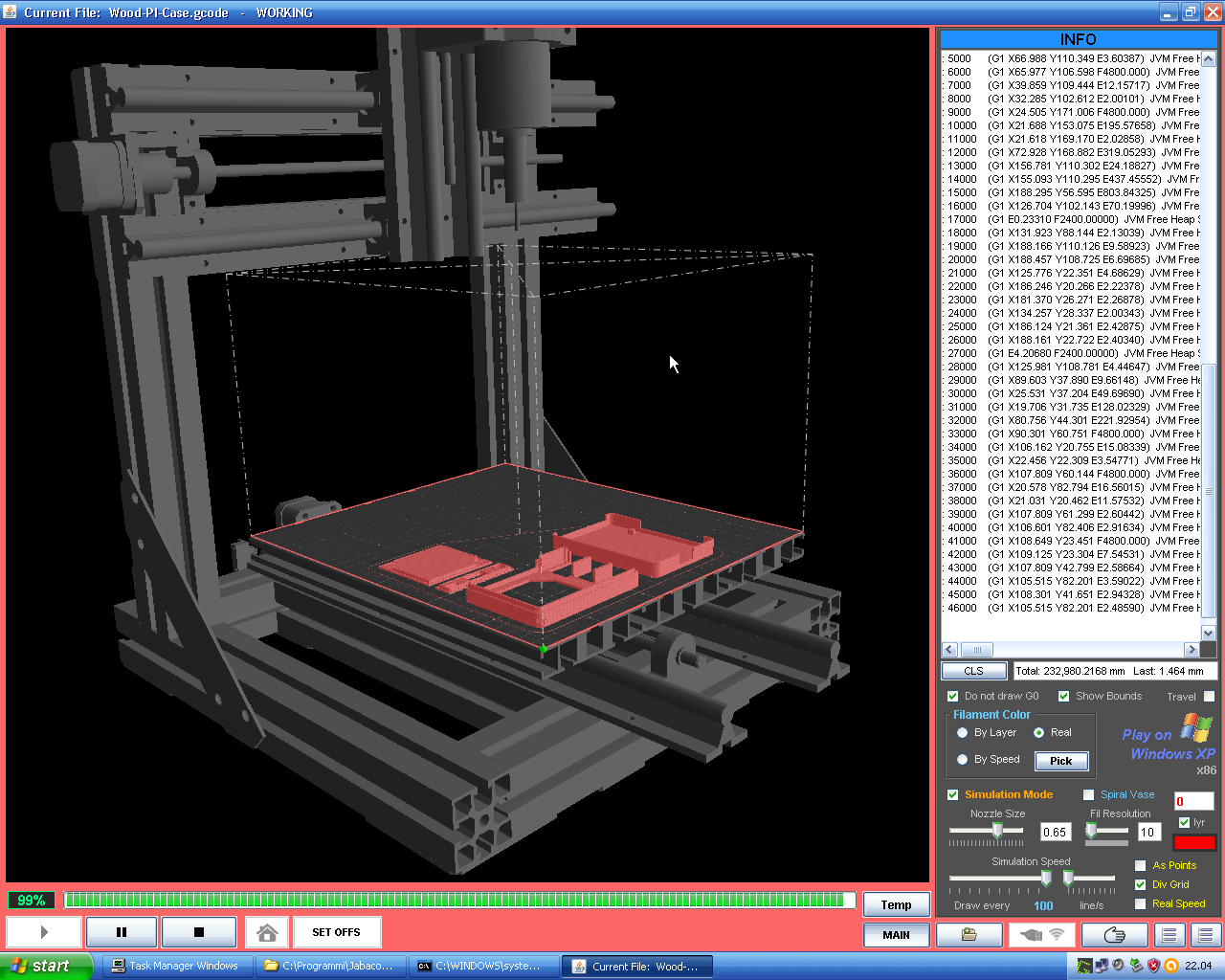The width and height of the screenshot is (1225, 980).
Task: Click the INFO log left scroll arrow
Action: pyautogui.click(x=949, y=649)
